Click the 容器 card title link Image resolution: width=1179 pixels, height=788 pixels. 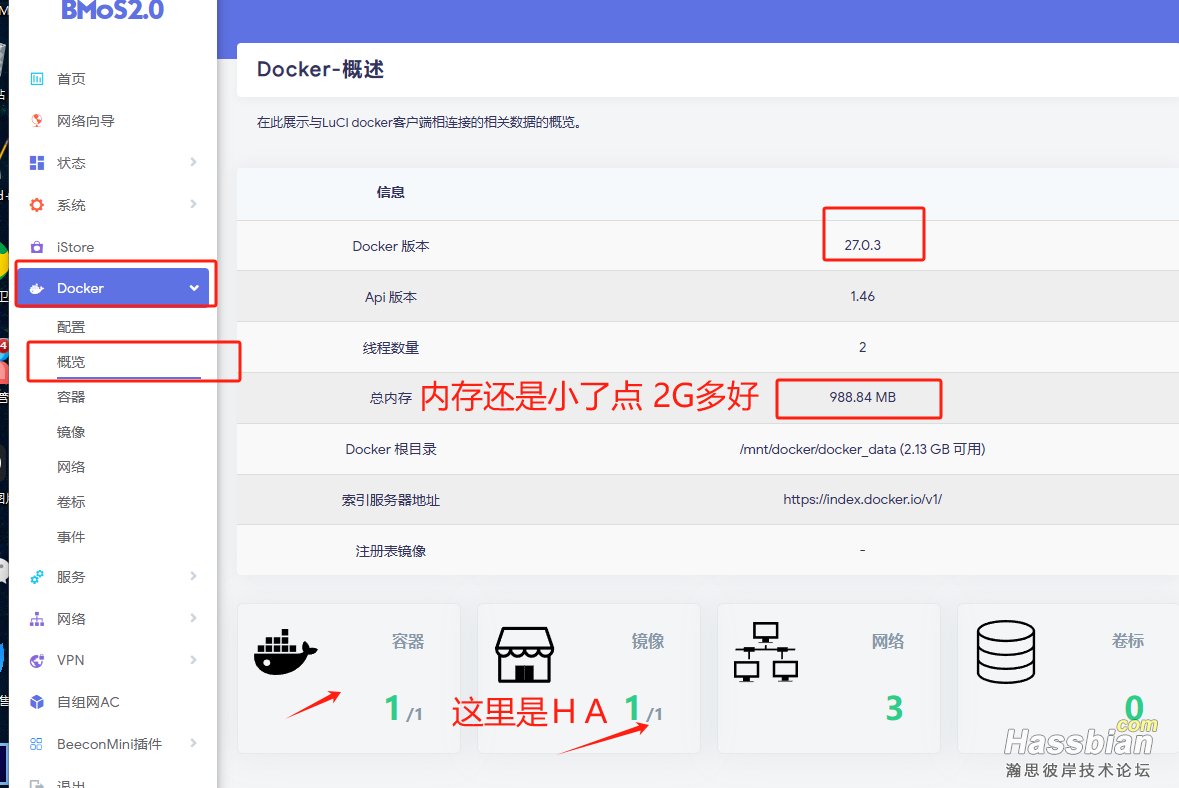[x=408, y=641]
